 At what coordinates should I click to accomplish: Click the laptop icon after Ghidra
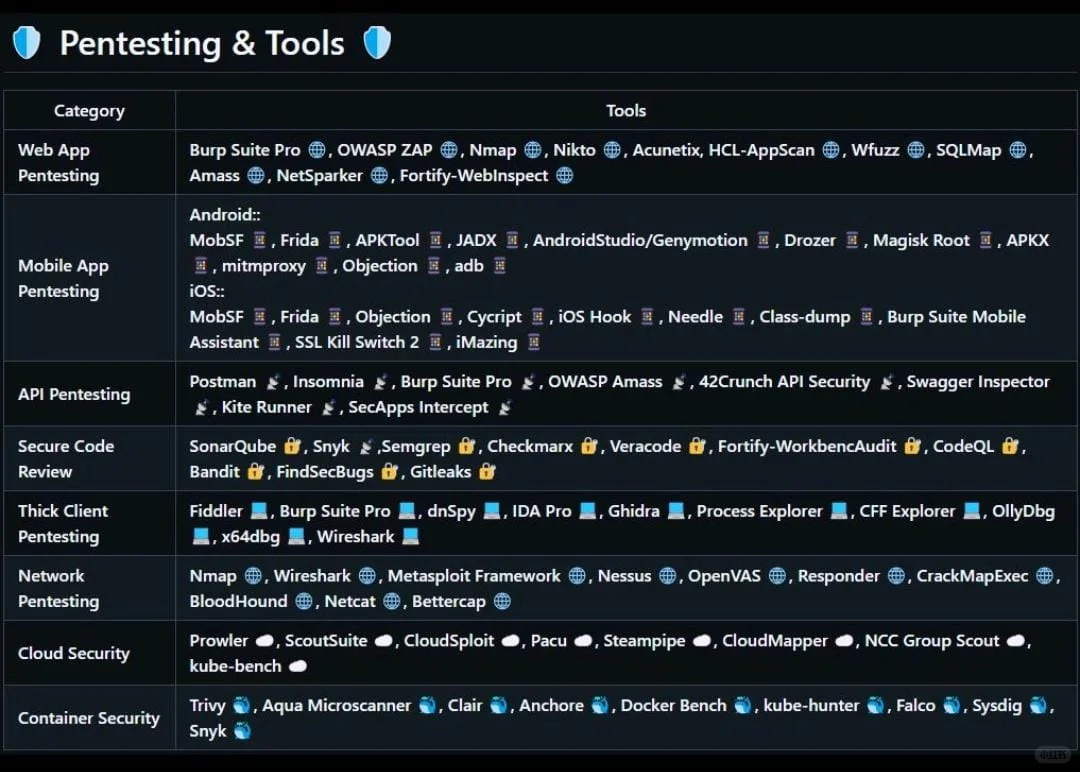(677, 511)
